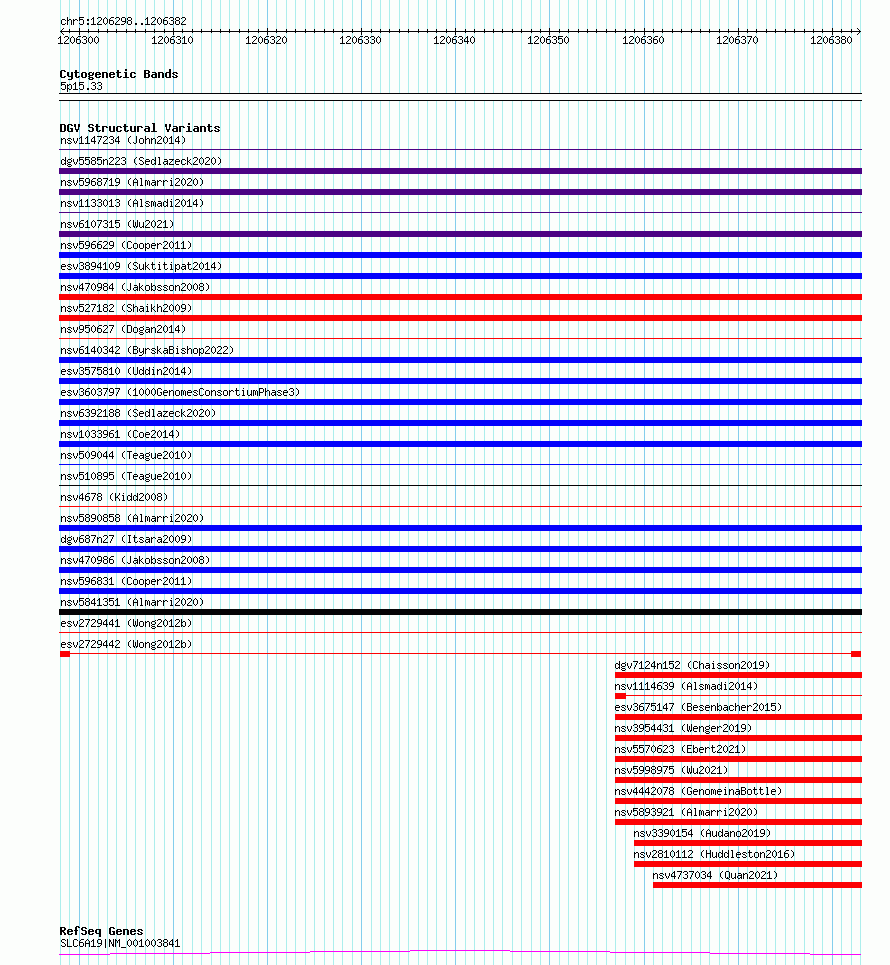This screenshot has height=965, width=890.
Task: Open nsv5893921 (Almarri2020) variant
Action: pyautogui.click(x=686, y=812)
